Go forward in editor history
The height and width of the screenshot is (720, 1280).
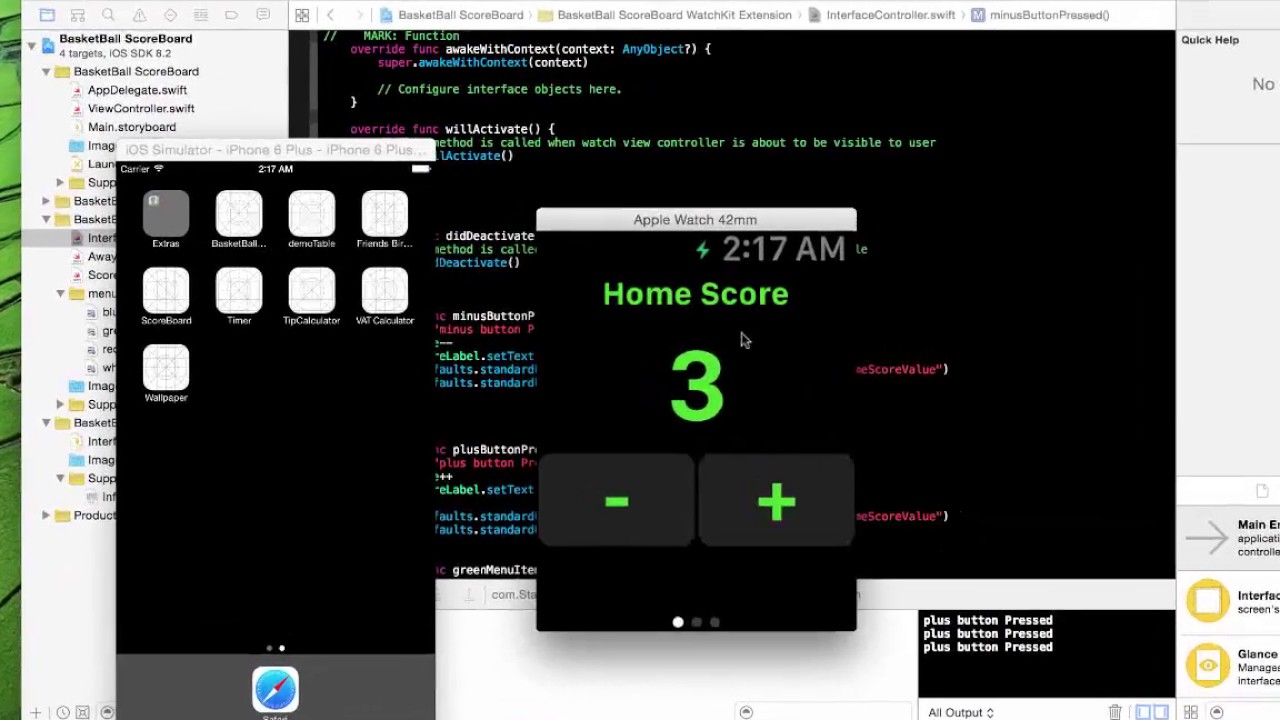click(x=358, y=15)
